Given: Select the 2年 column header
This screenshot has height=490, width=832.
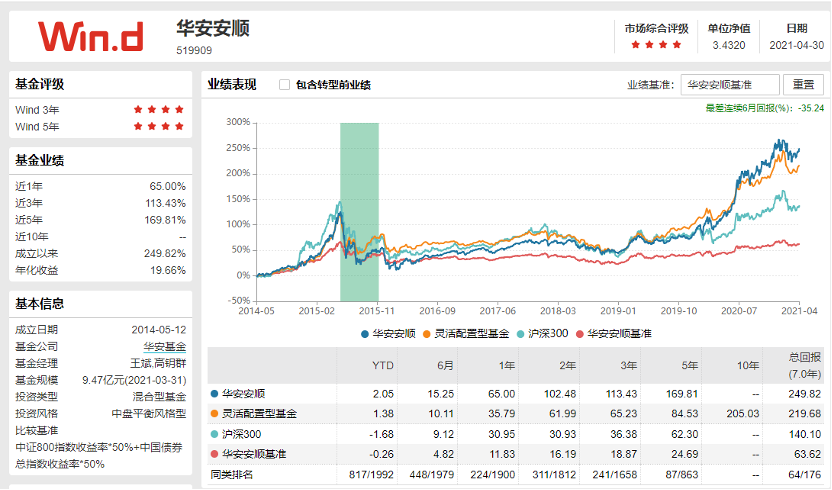Looking at the screenshot, I should click(x=567, y=365).
